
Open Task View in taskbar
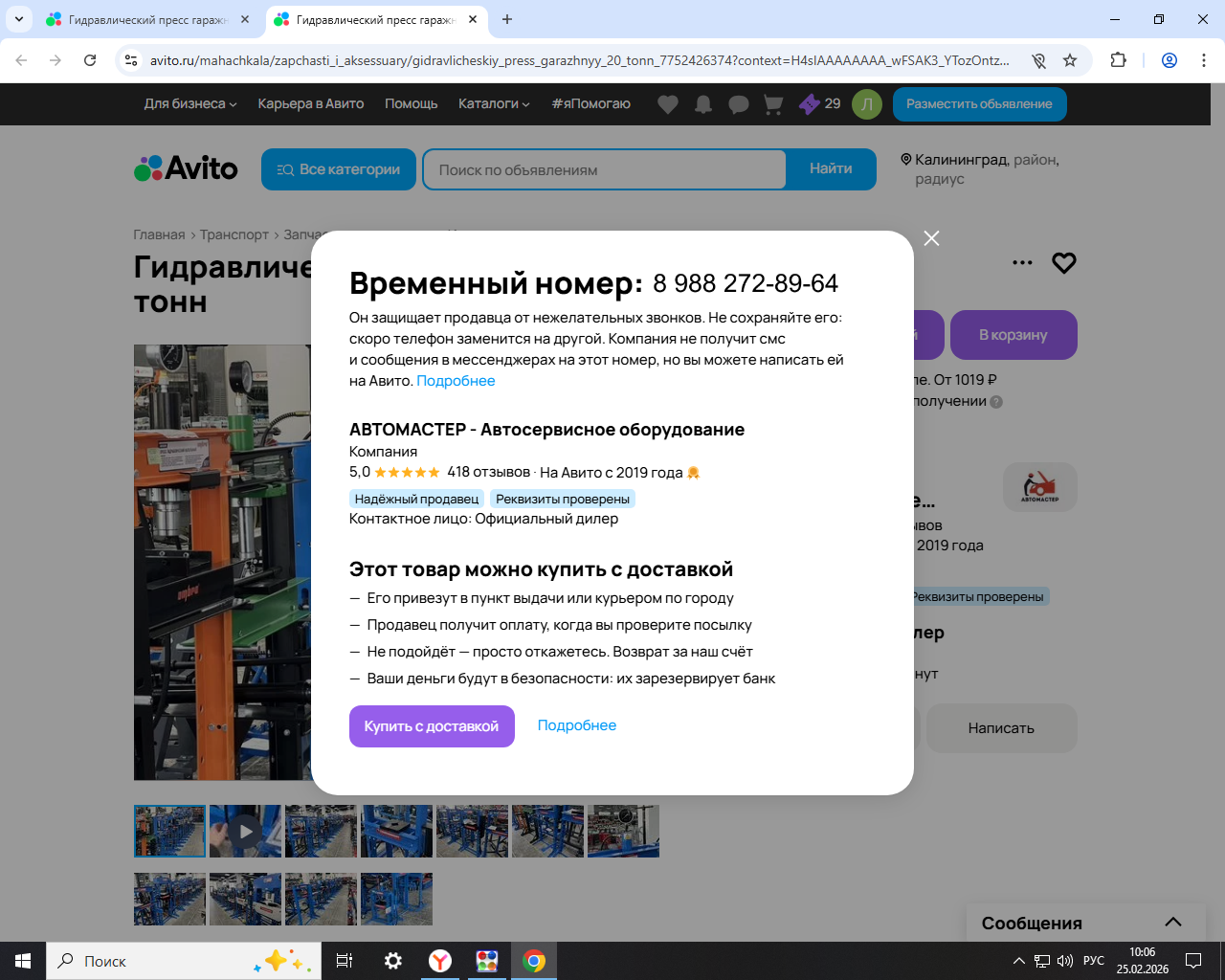[x=345, y=961]
